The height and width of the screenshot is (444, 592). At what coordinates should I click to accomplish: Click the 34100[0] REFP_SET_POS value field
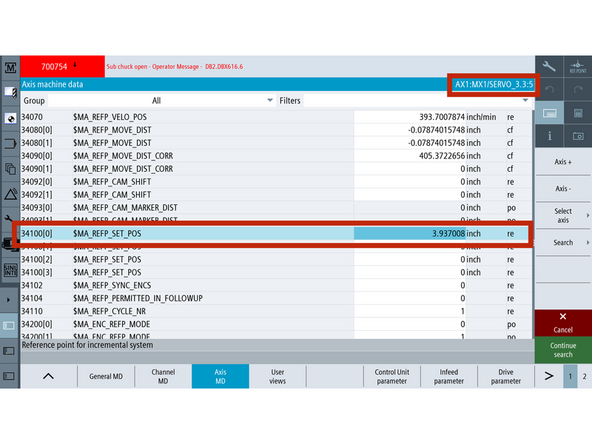click(410, 234)
